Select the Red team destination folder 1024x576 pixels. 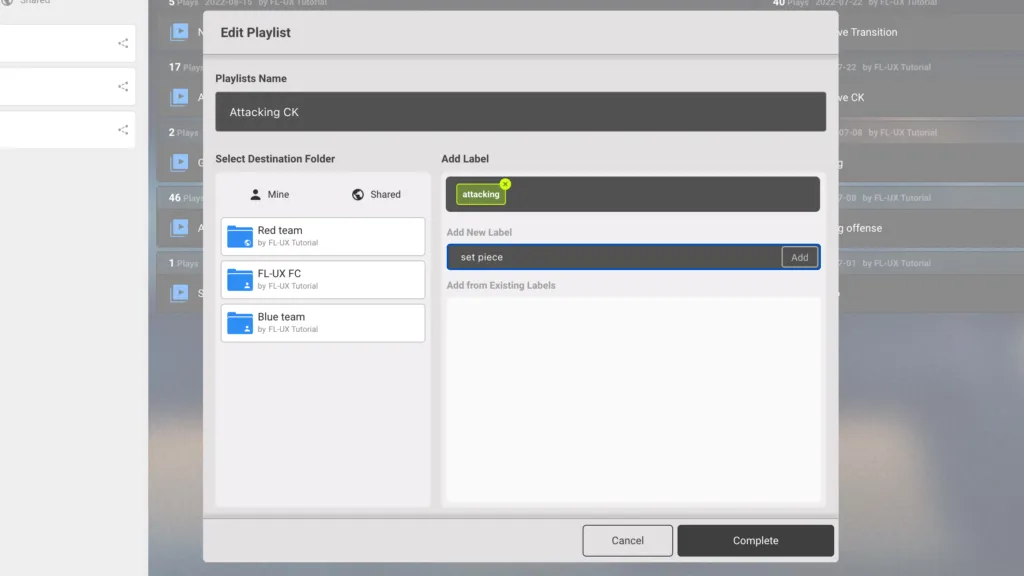[323, 236]
